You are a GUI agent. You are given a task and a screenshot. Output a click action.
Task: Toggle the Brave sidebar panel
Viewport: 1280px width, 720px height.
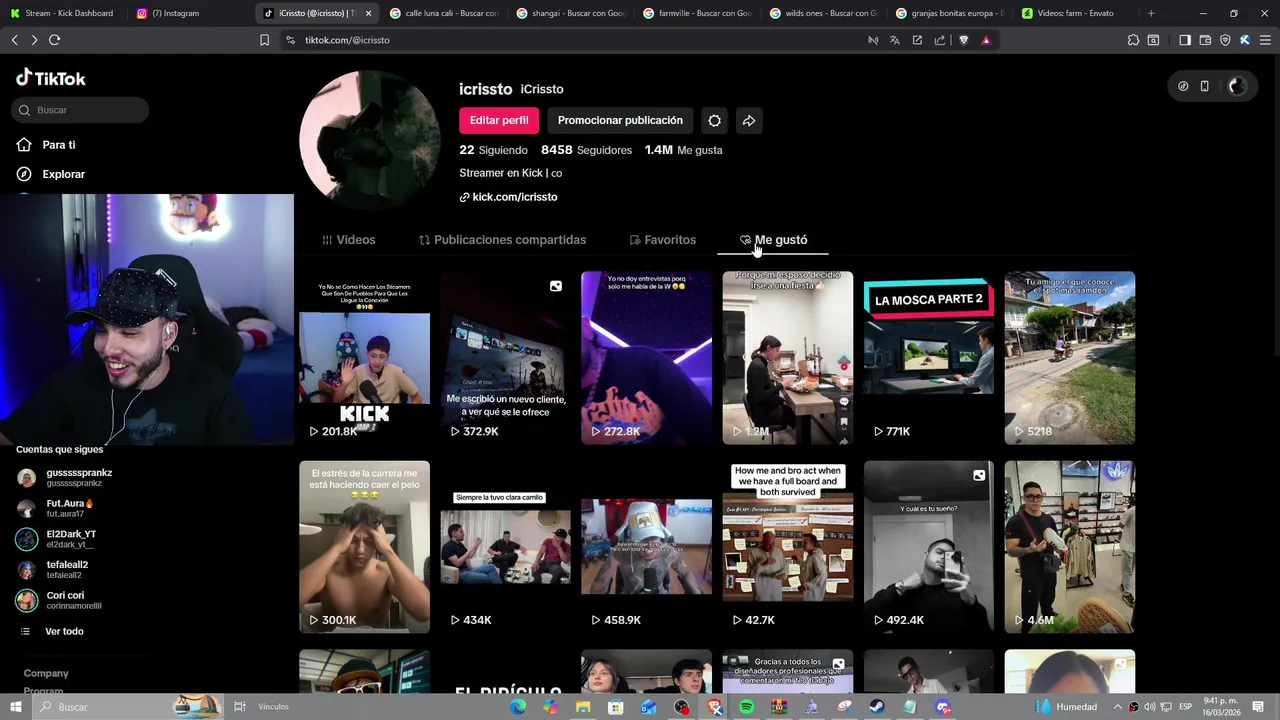[x=1185, y=40]
